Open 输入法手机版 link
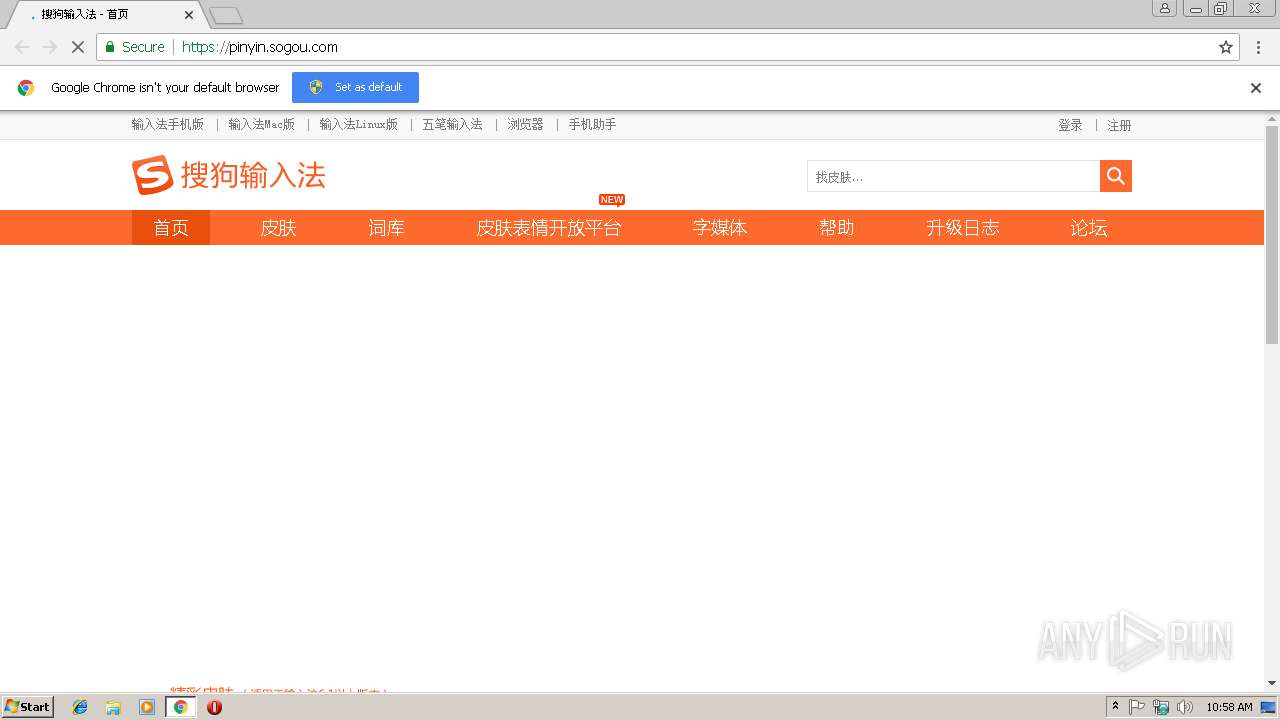This screenshot has height=720, width=1280. (x=168, y=125)
